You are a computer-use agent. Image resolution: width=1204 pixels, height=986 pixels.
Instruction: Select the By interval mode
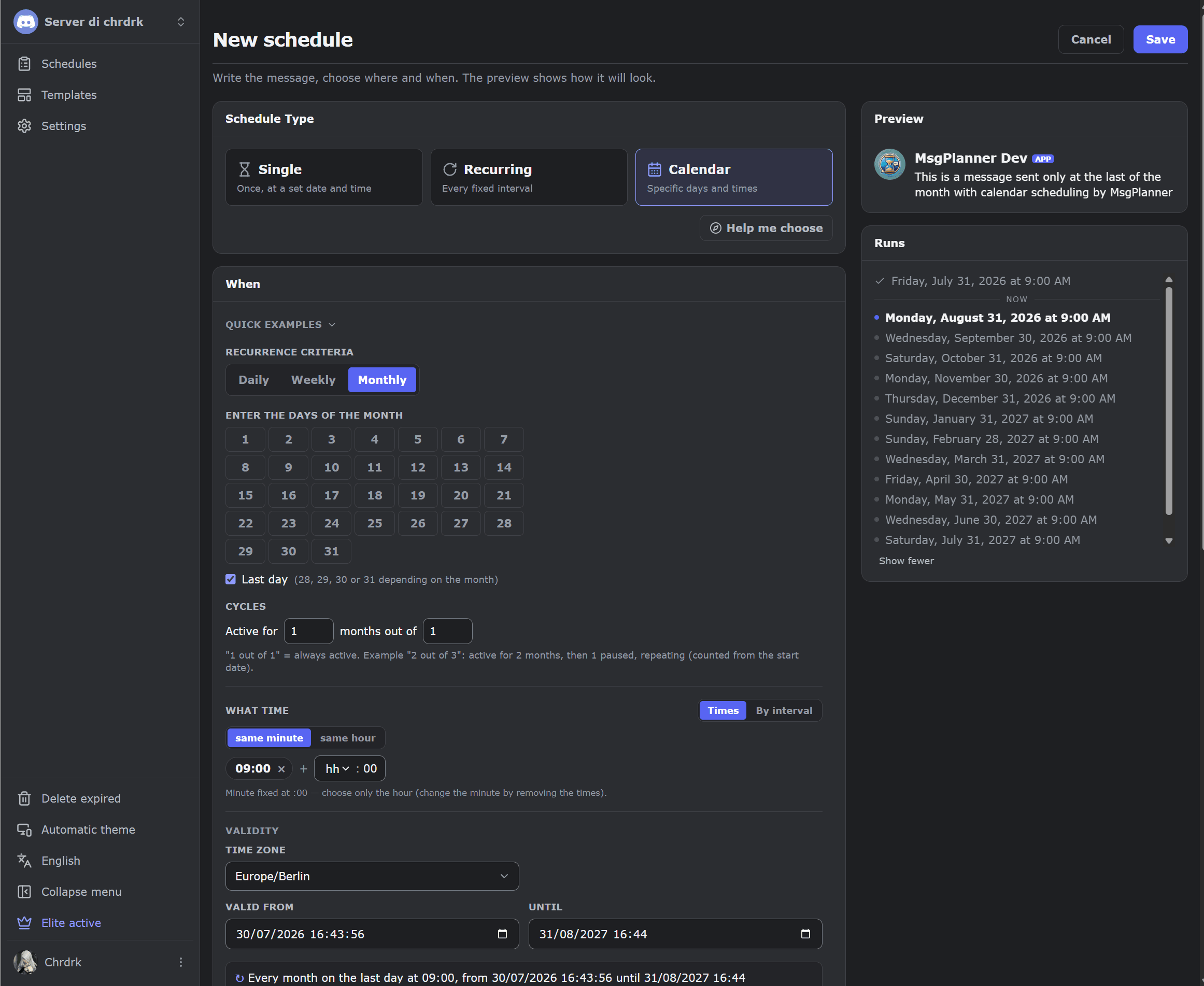[x=784, y=710]
